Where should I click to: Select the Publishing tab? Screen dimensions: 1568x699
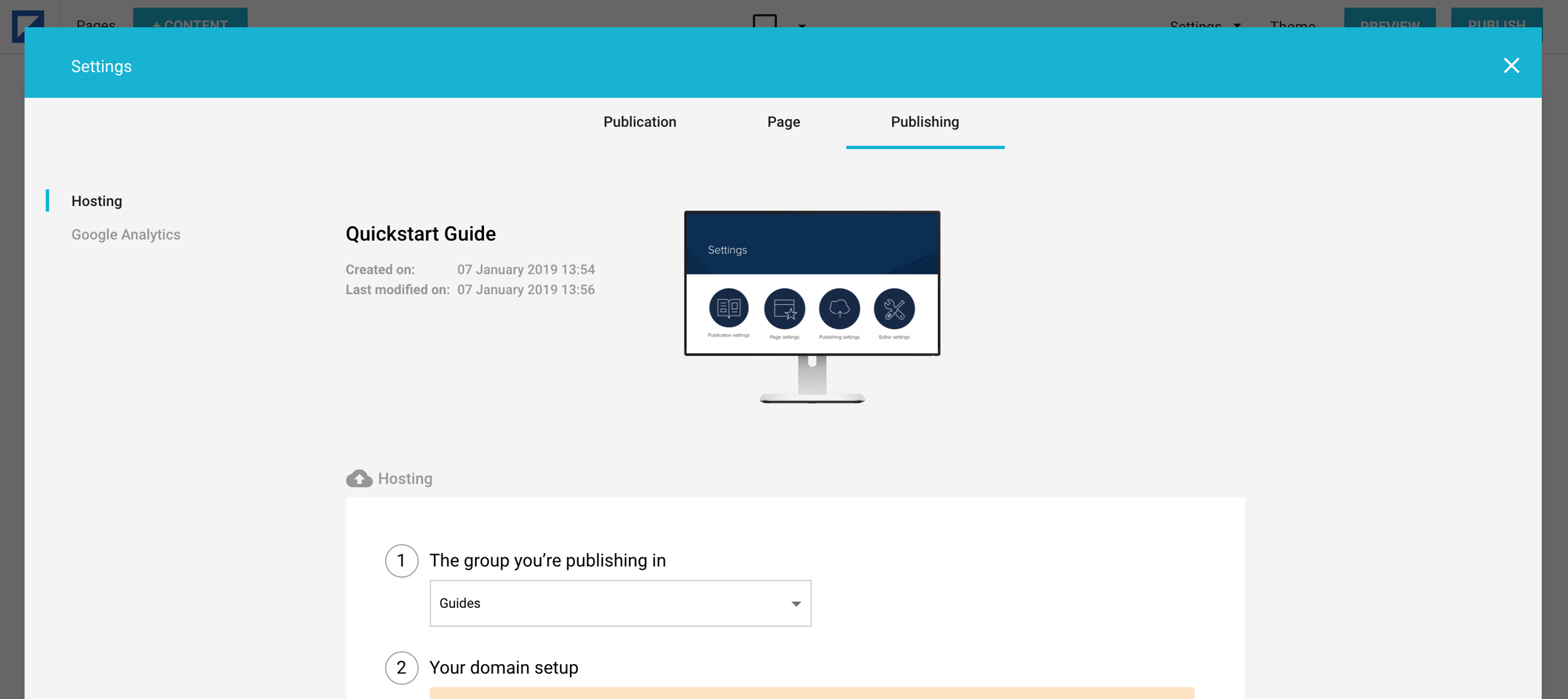click(925, 122)
